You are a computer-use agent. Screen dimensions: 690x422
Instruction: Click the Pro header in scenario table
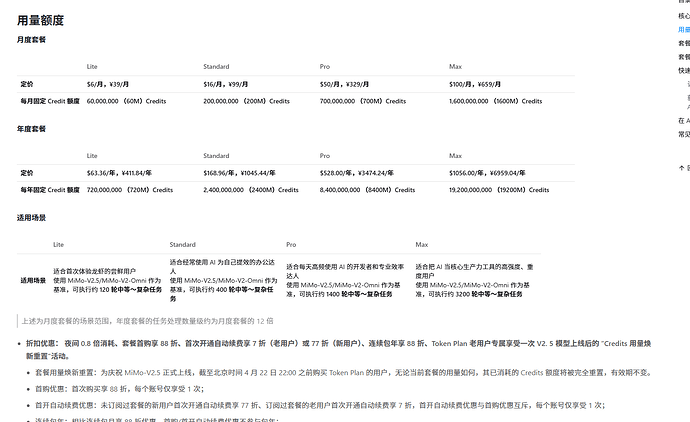coord(291,245)
